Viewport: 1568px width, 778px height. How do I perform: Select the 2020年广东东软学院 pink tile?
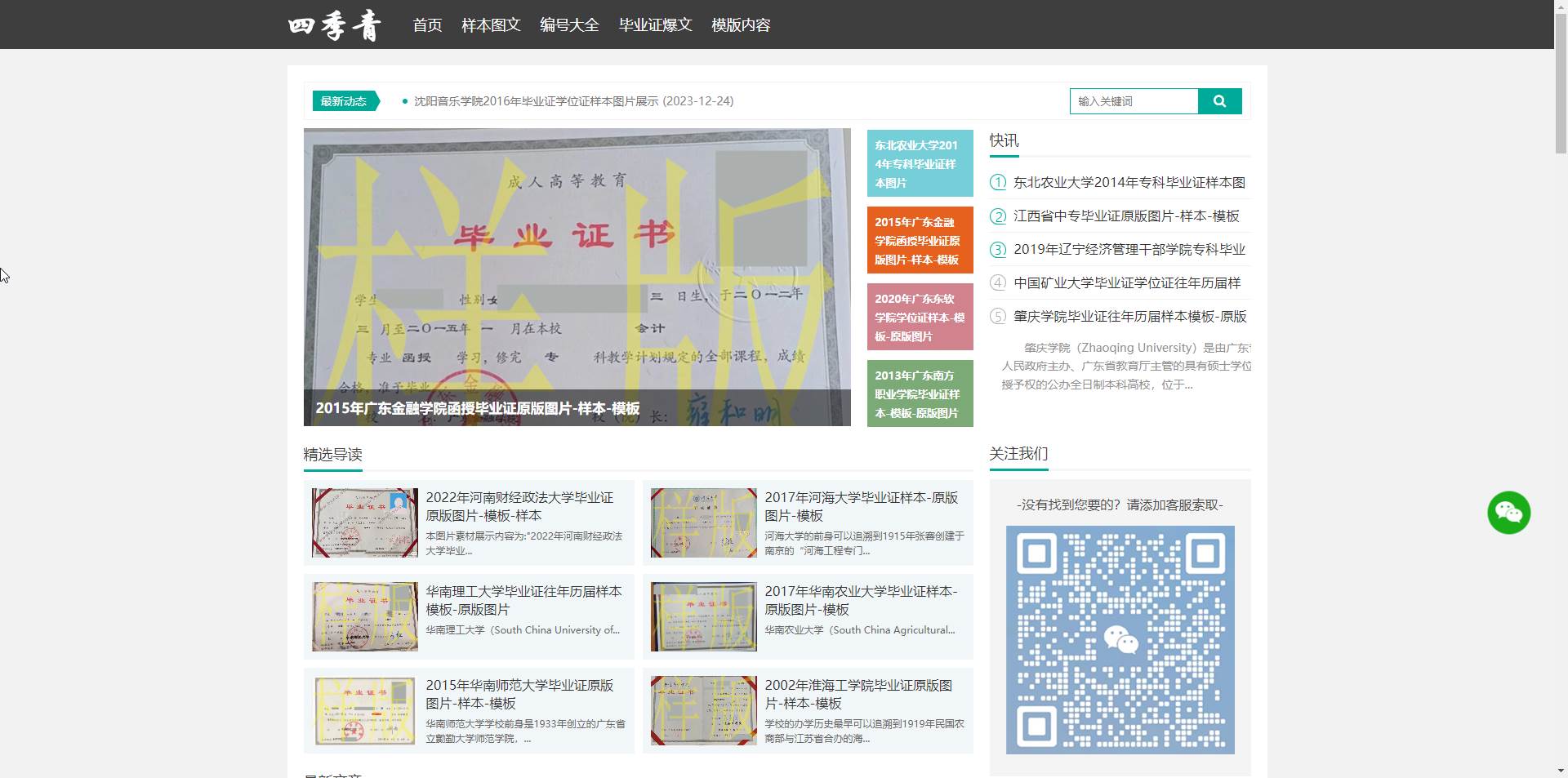pos(920,317)
